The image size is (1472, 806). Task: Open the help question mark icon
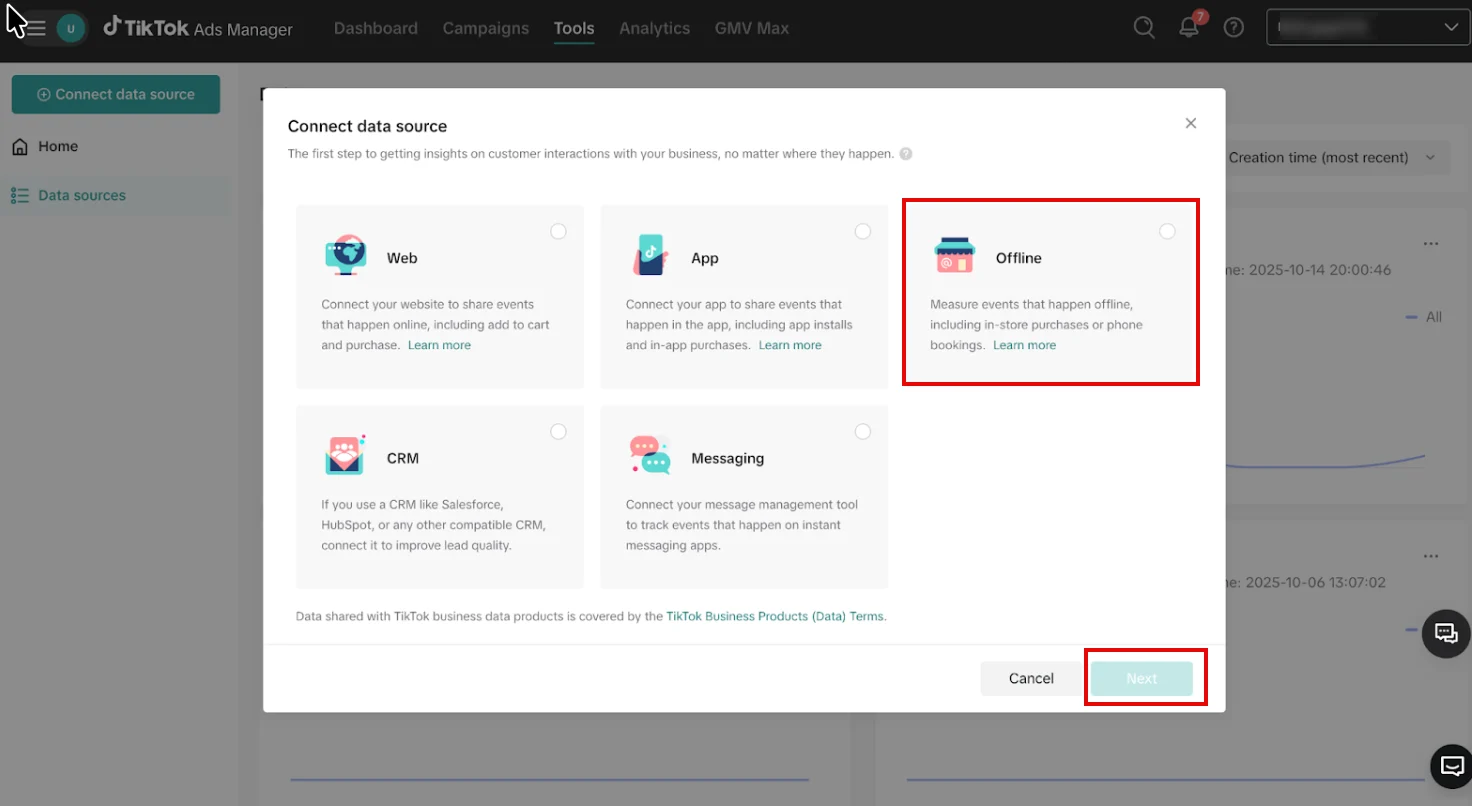click(1234, 28)
